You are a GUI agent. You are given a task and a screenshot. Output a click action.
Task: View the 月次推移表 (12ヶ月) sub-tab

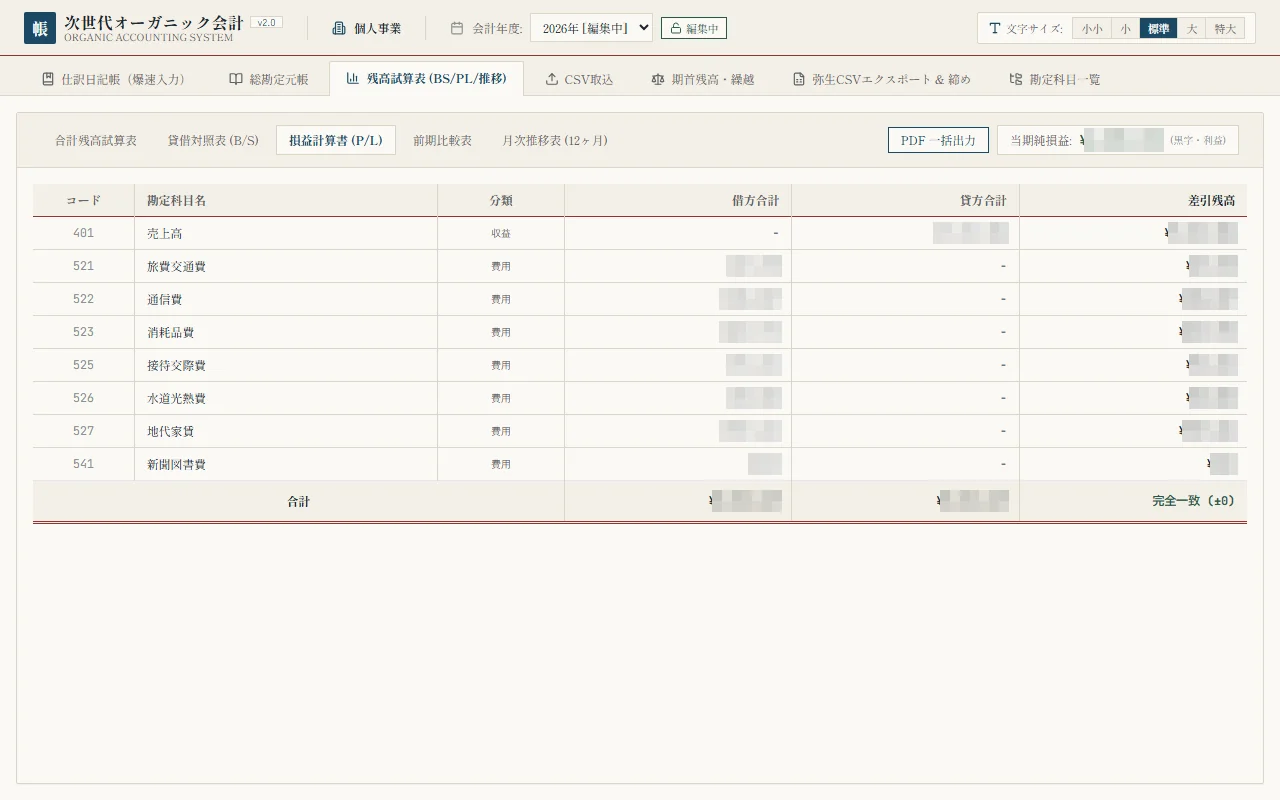555,140
